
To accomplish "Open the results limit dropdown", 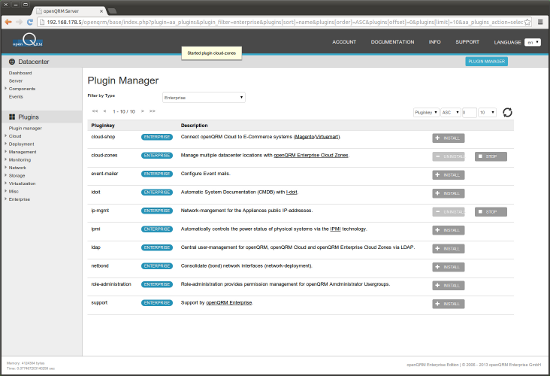I will click(x=487, y=112).
